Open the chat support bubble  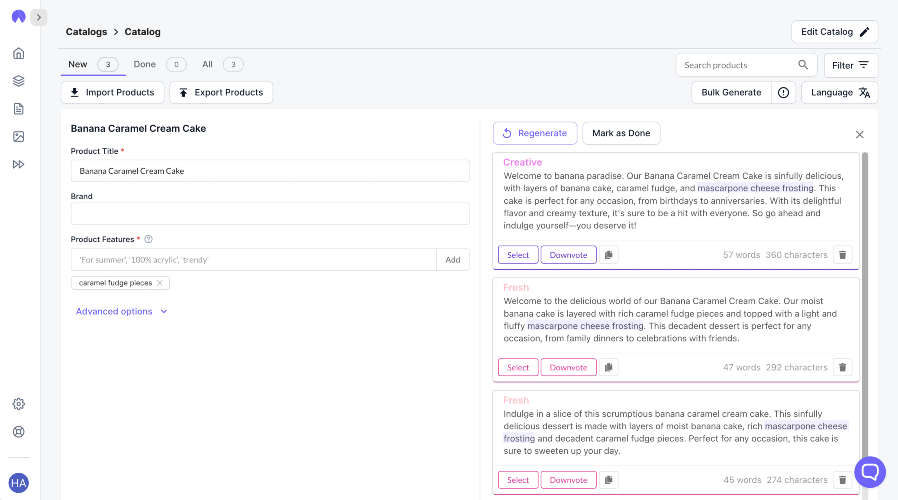(x=869, y=471)
